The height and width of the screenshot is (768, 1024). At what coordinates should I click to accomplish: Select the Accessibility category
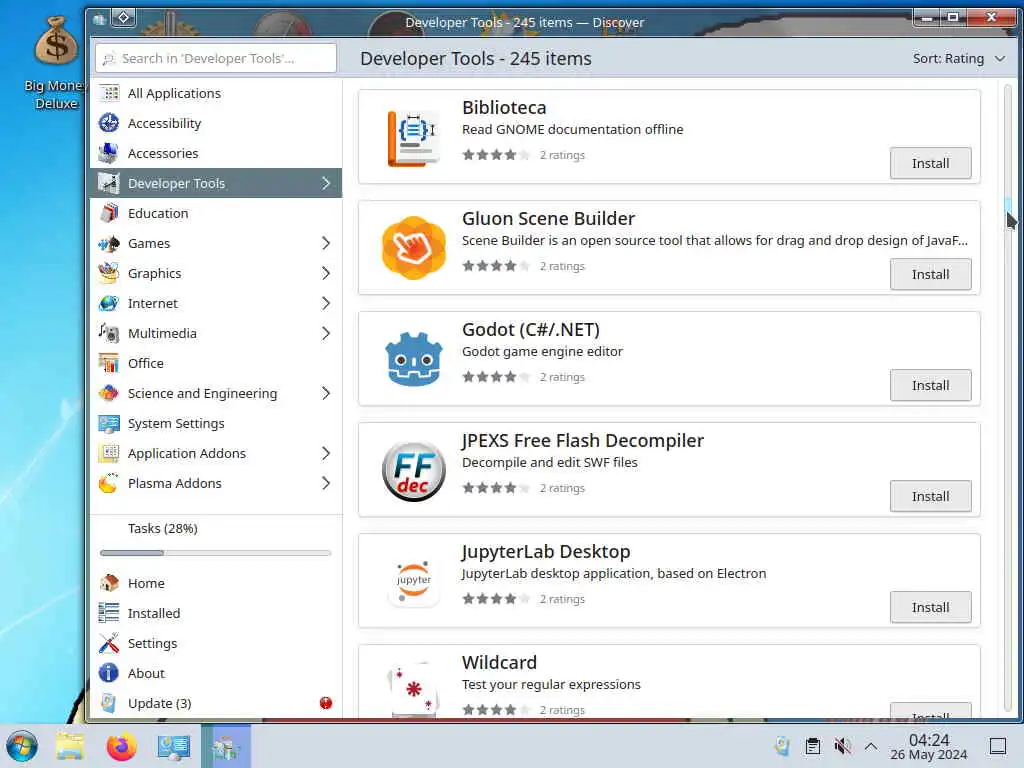pos(216,123)
